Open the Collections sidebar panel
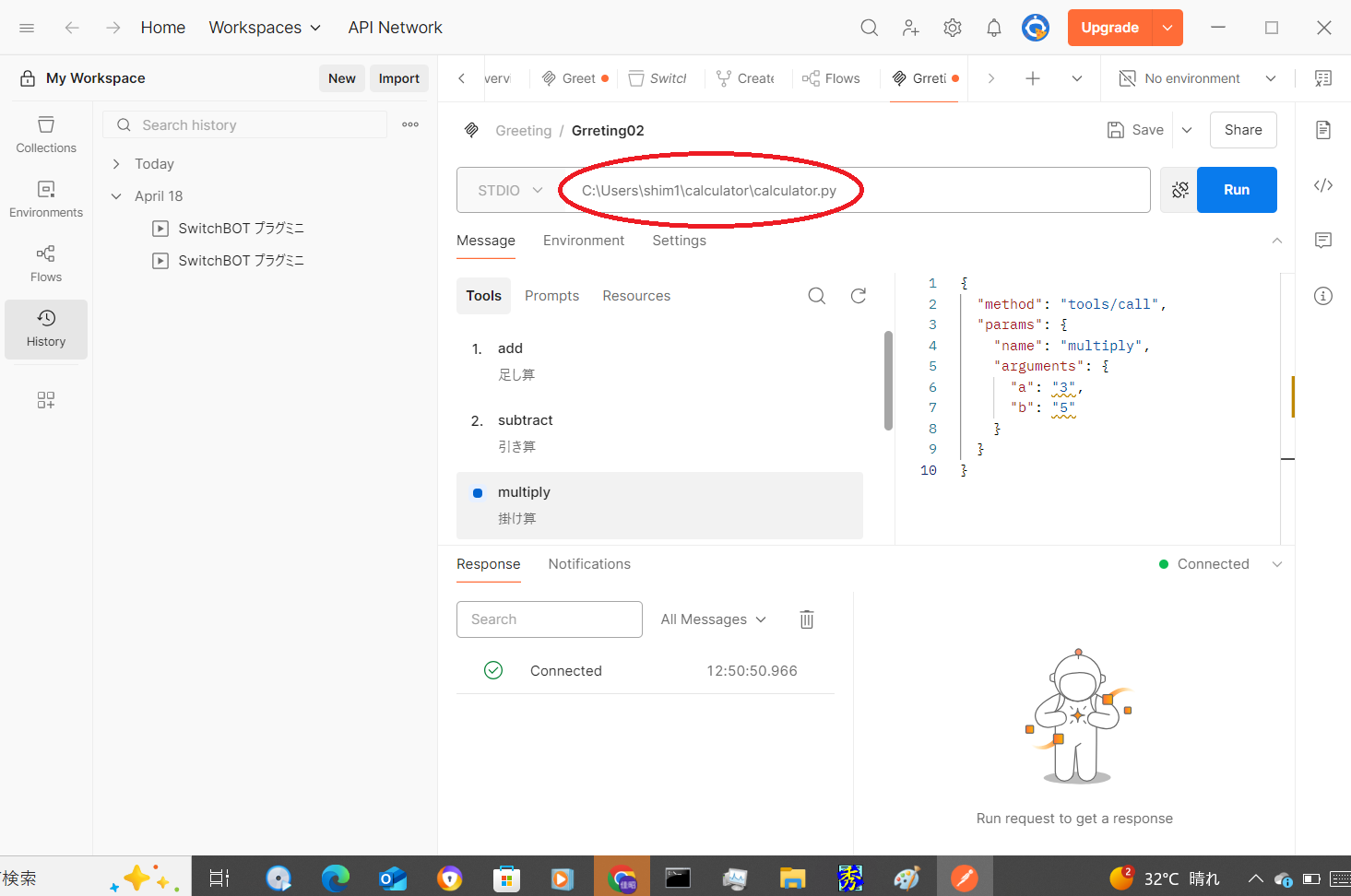1351x896 pixels. (46, 135)
